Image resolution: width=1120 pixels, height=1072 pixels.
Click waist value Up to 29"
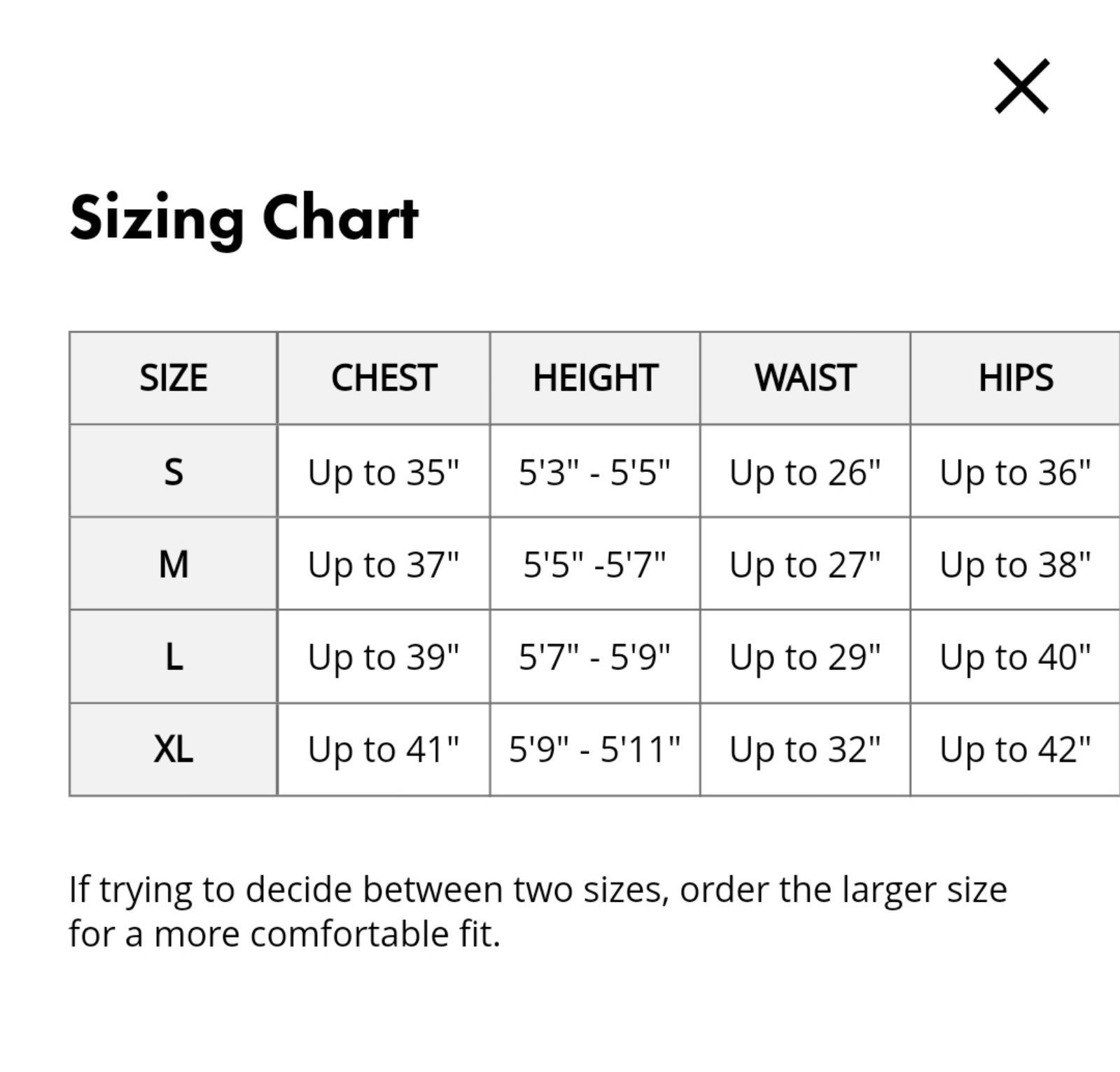click(x=805, y=658)
